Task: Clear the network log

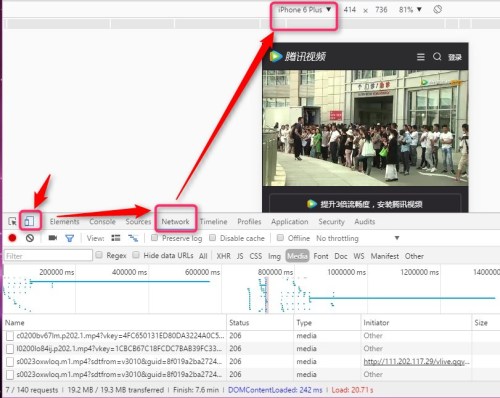Action: pyautogui.click(x=30, y=238)
